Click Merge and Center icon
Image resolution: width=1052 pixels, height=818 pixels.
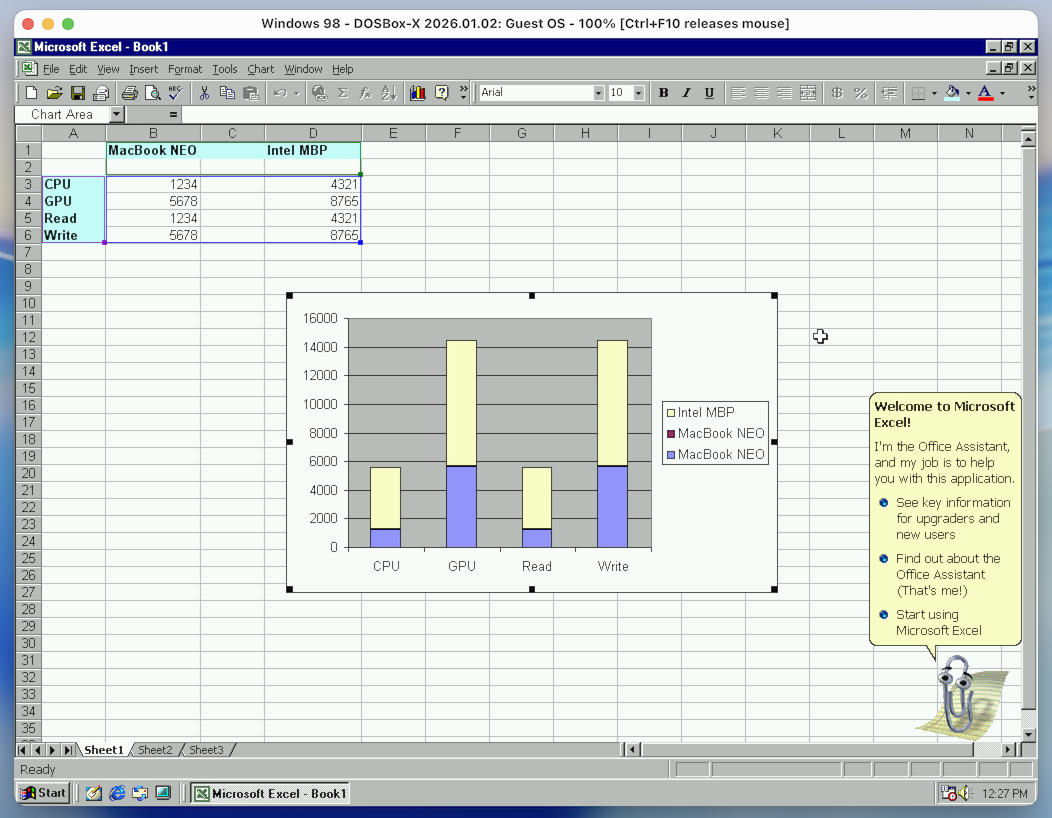[x=808, y=93]
